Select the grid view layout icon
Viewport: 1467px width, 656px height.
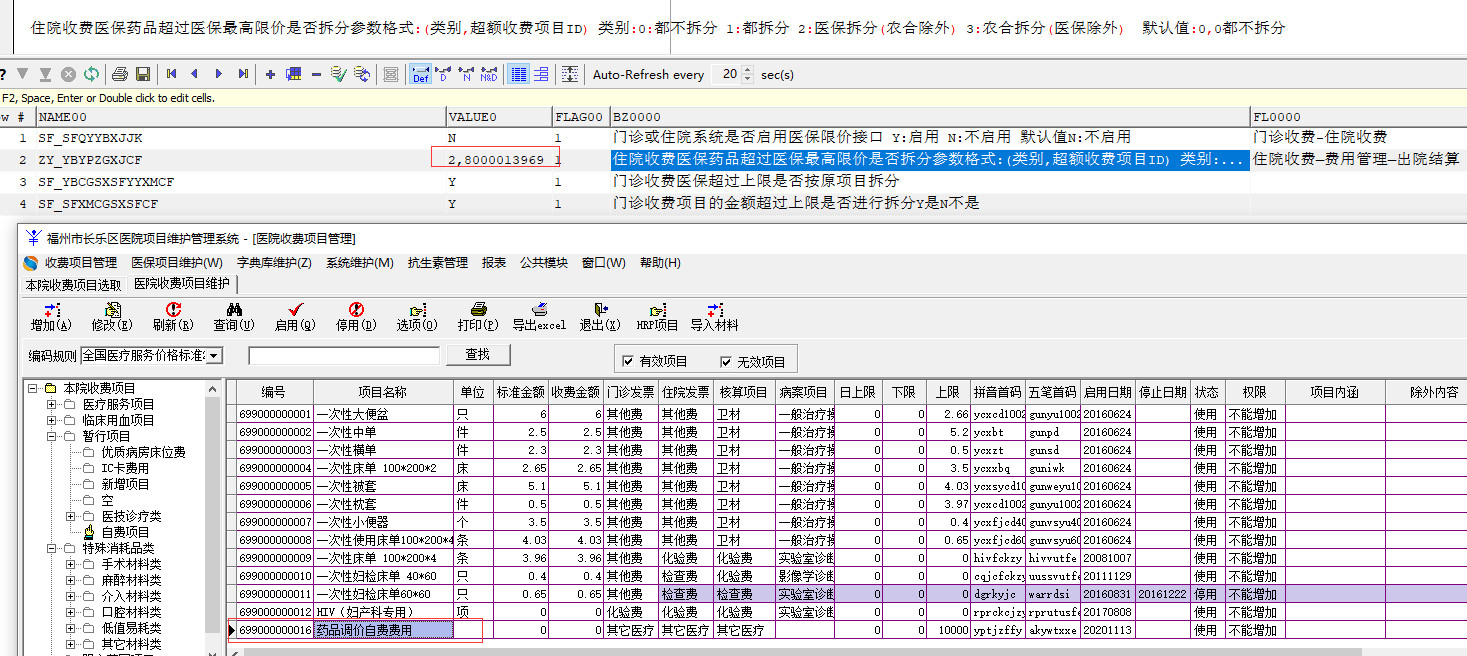point(518,74)
